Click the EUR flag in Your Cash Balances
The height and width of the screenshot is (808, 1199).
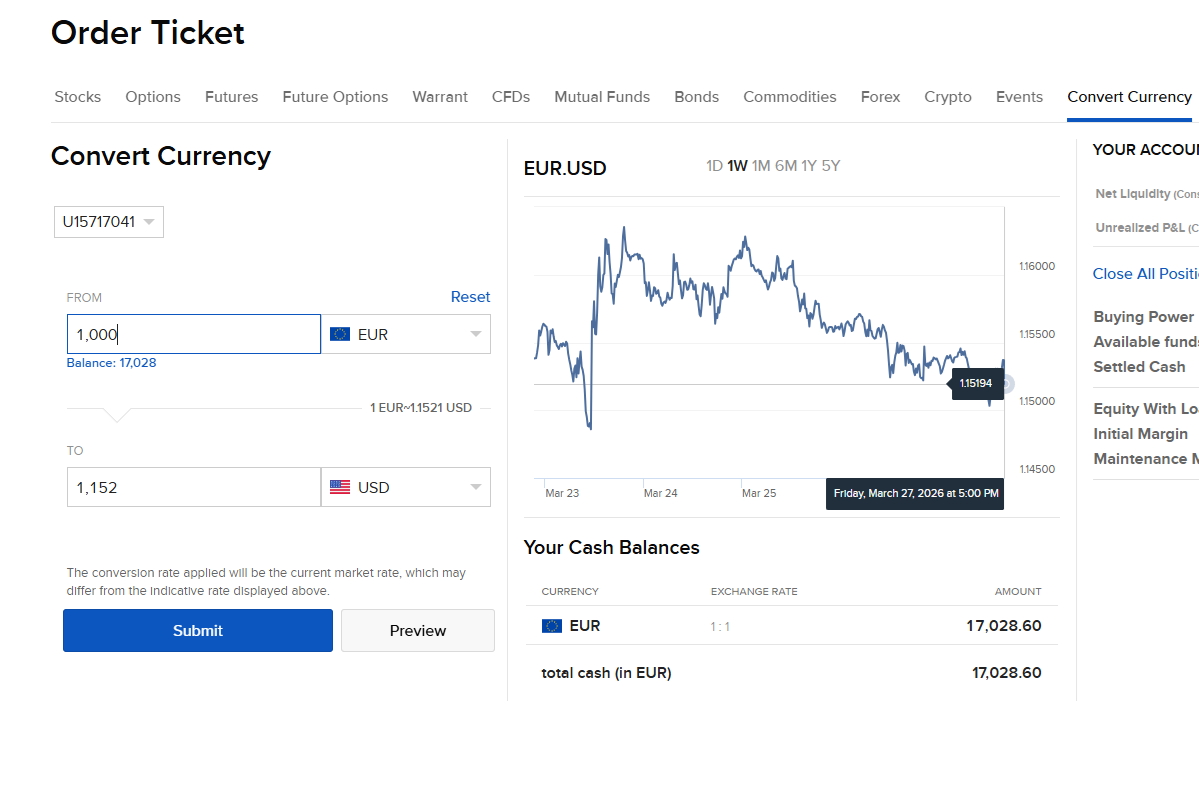[x=552, y=625]
